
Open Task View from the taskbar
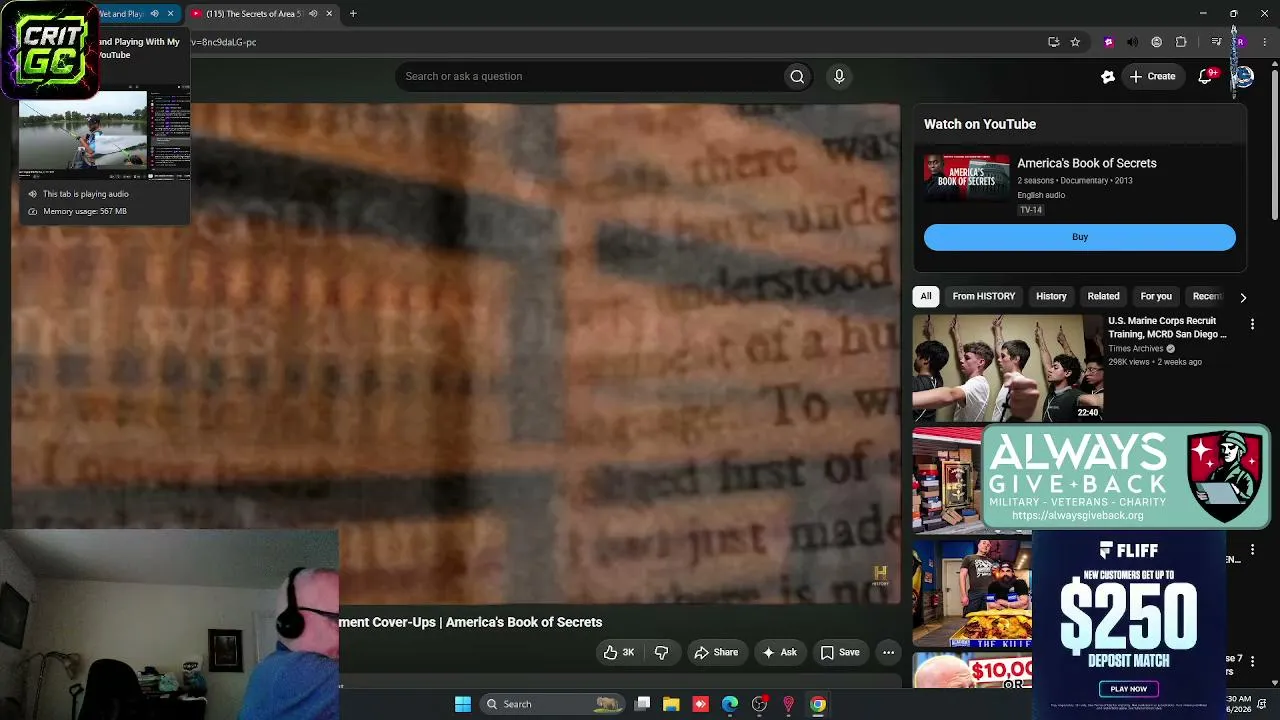(643, 704)
